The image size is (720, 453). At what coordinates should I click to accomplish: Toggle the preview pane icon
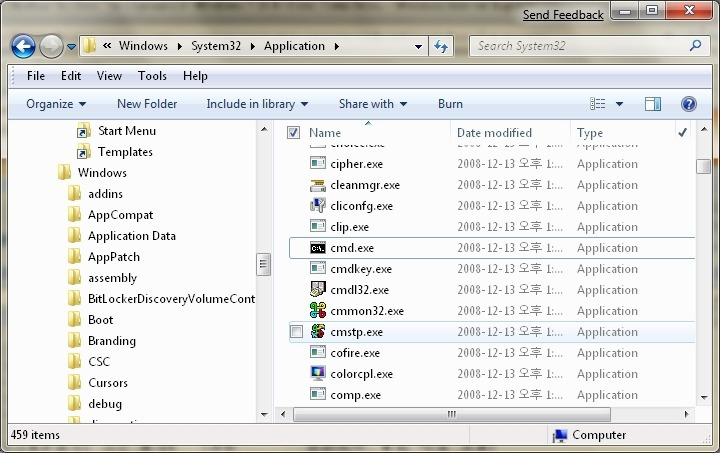652,104
